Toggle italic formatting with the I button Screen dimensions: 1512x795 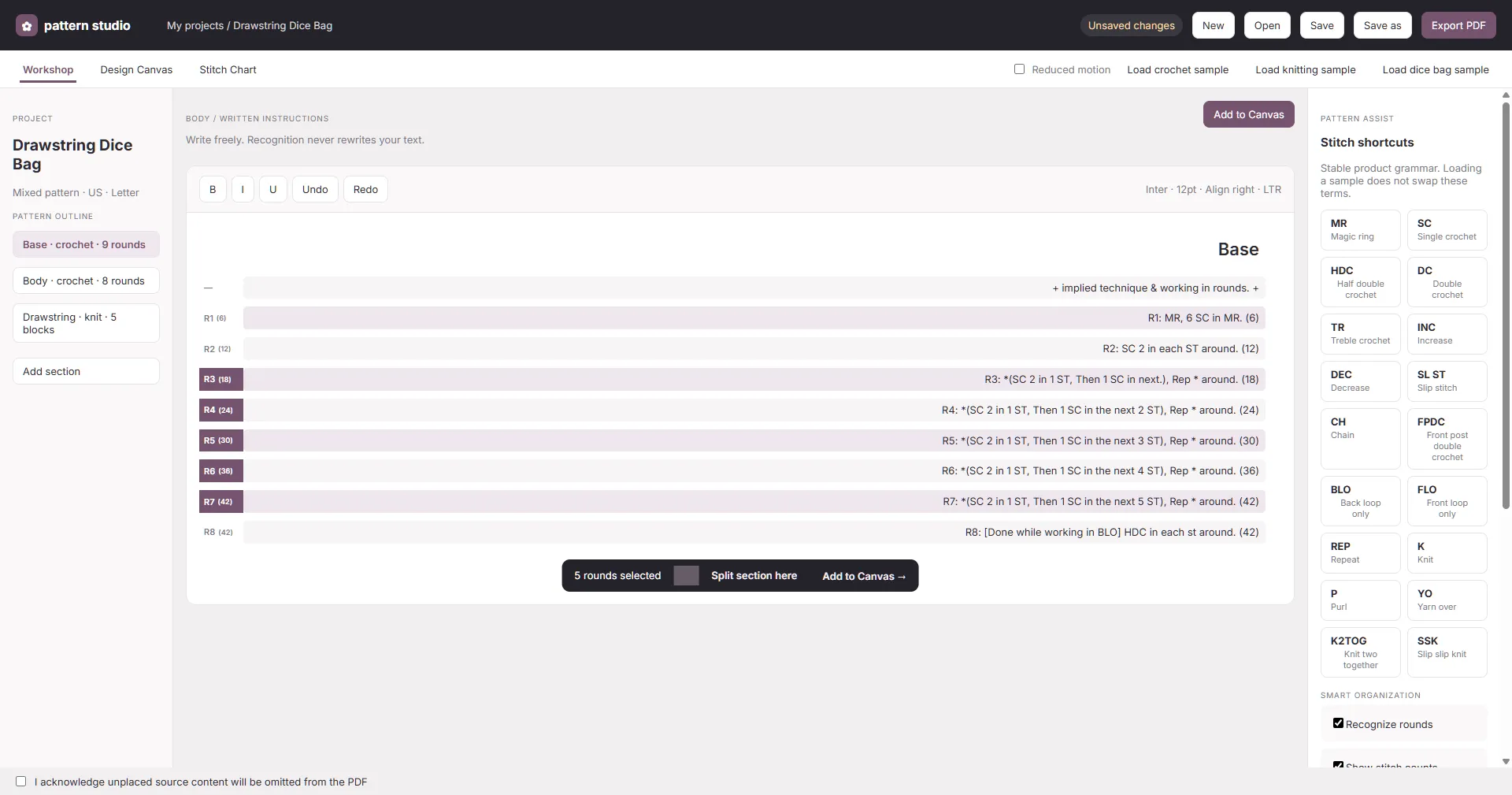[243, 189]
